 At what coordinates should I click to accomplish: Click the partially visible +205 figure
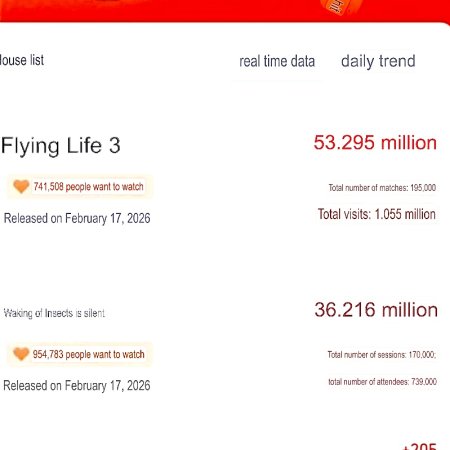419,446
